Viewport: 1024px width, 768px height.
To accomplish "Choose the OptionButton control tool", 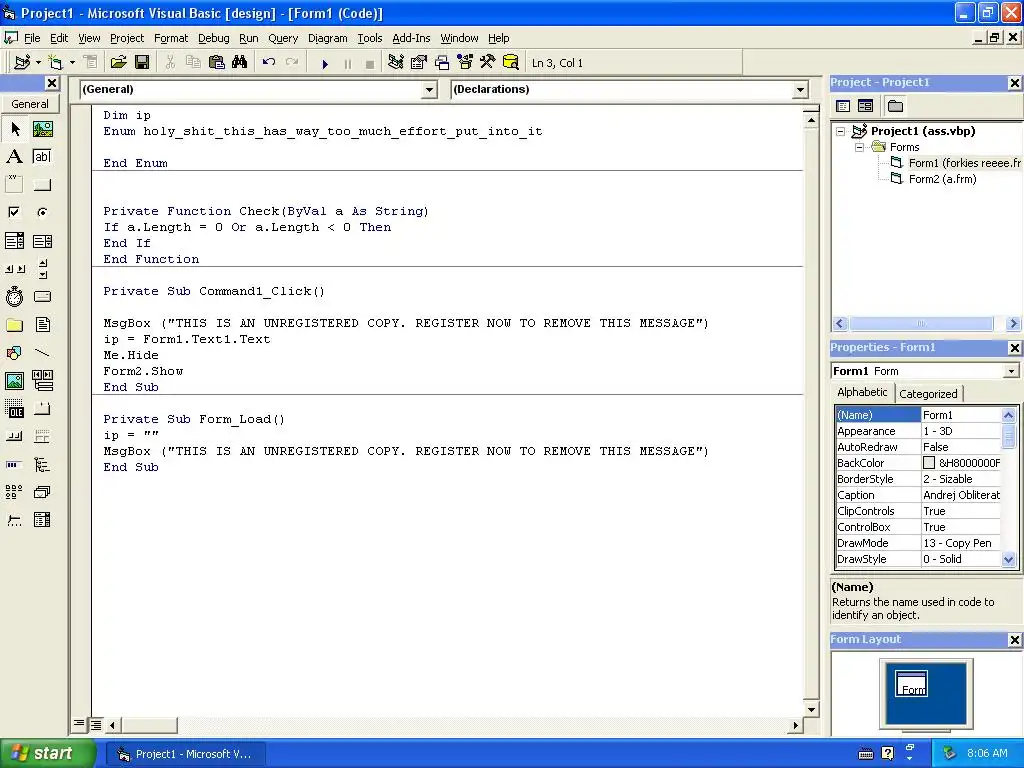I will [x=42, y=212].
